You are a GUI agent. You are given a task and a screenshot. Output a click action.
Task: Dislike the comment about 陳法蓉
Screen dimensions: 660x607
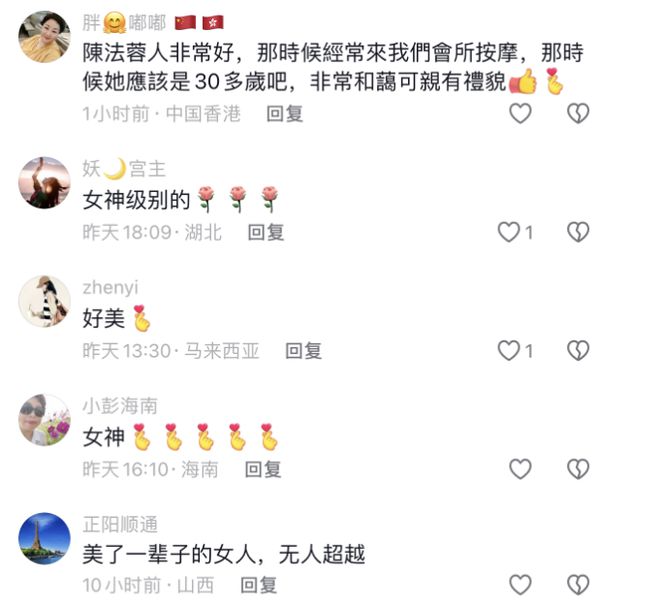pyautogui.click(x=578, y=113)
